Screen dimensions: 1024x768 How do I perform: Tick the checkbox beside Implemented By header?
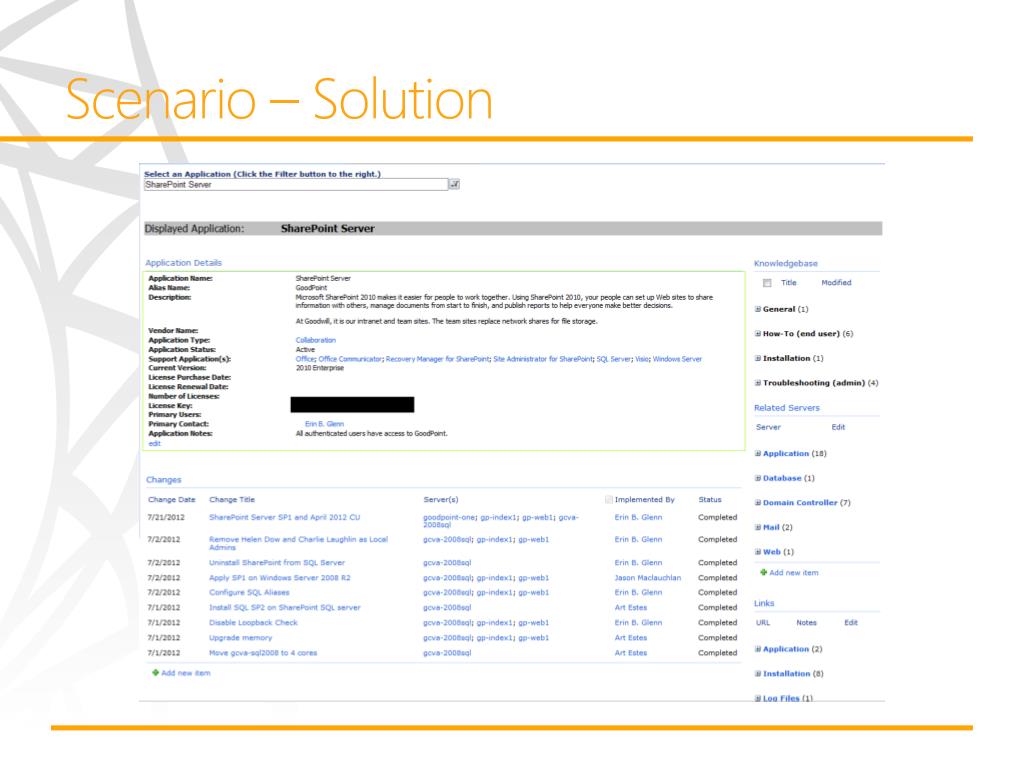[609, 500]
